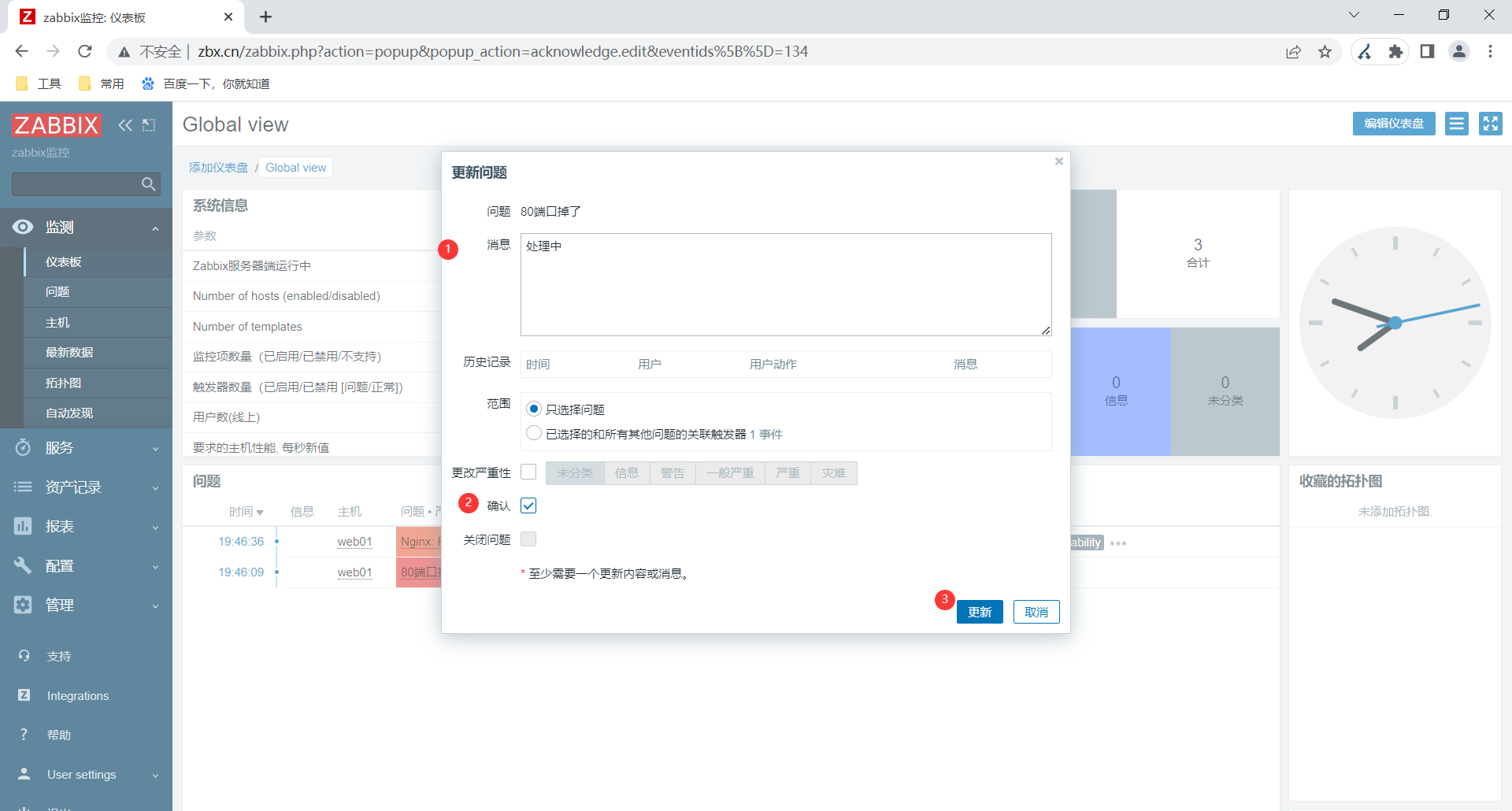Go back in browser history

pyautogui.click(x=22, y=52)
